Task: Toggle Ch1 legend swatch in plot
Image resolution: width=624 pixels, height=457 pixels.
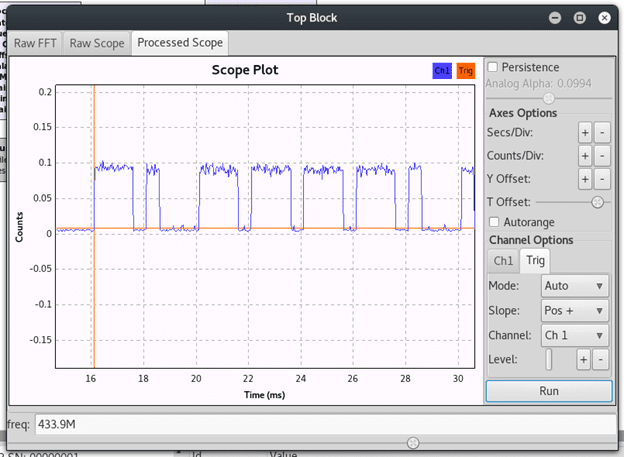Action: point(442,71)
